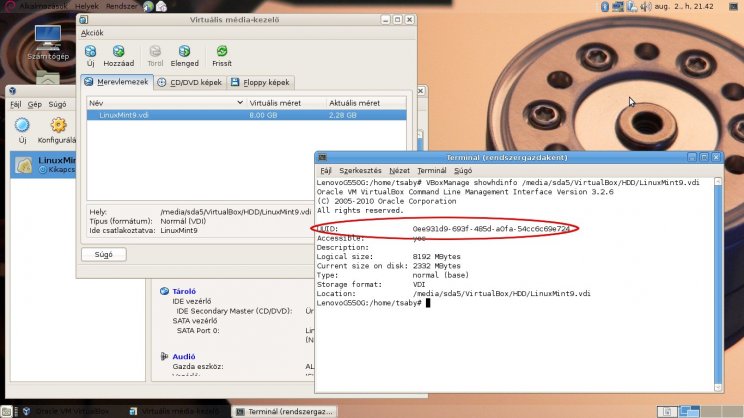Open the Szerkesztés menu in Terminal
The height and width of the screenshot is (418, 744).
[360, 170]
